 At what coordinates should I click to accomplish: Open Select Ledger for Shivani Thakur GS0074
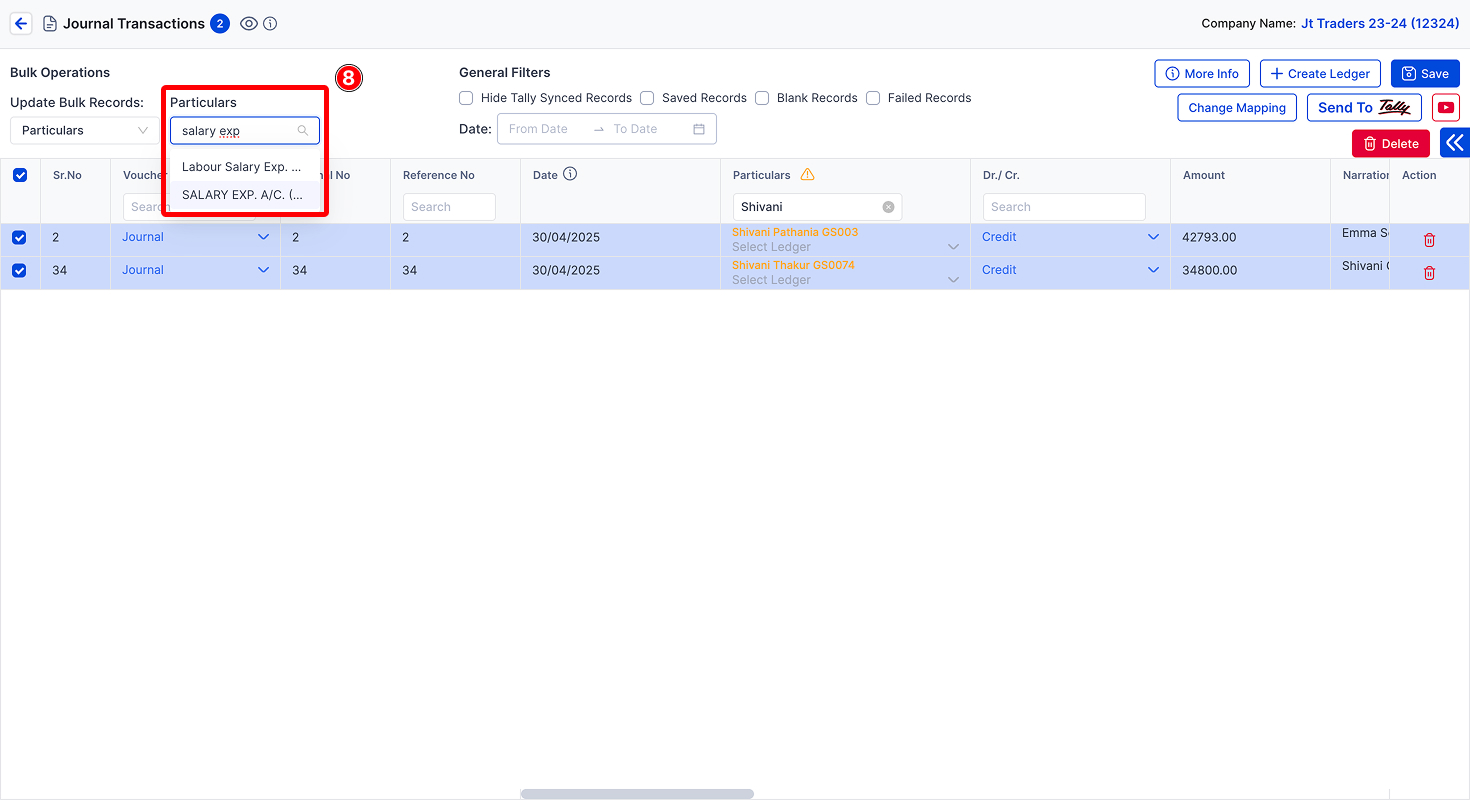pyautogui.click(x=845, y=280)
